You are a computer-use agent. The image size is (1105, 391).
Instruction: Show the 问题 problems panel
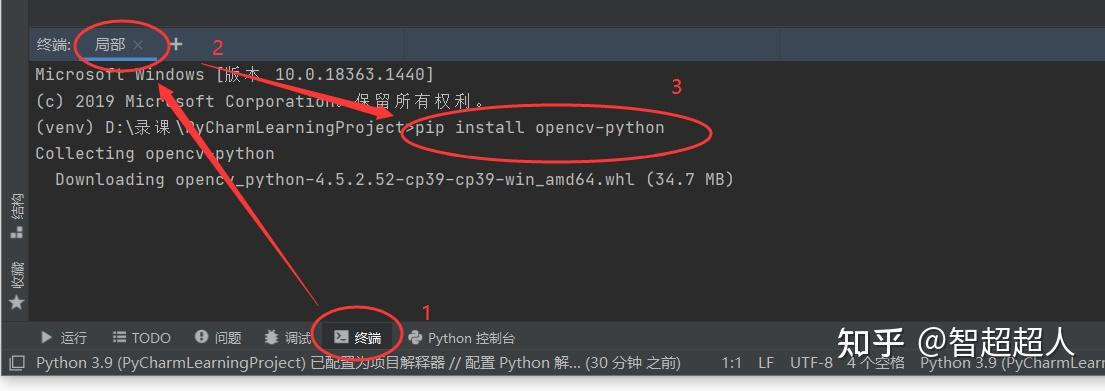[x=218, y=338]
